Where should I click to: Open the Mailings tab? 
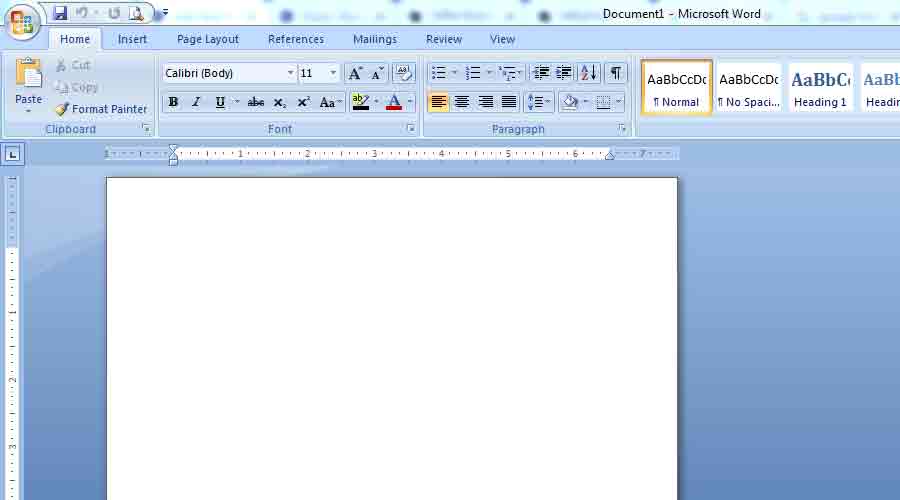[x=375, y=39]
